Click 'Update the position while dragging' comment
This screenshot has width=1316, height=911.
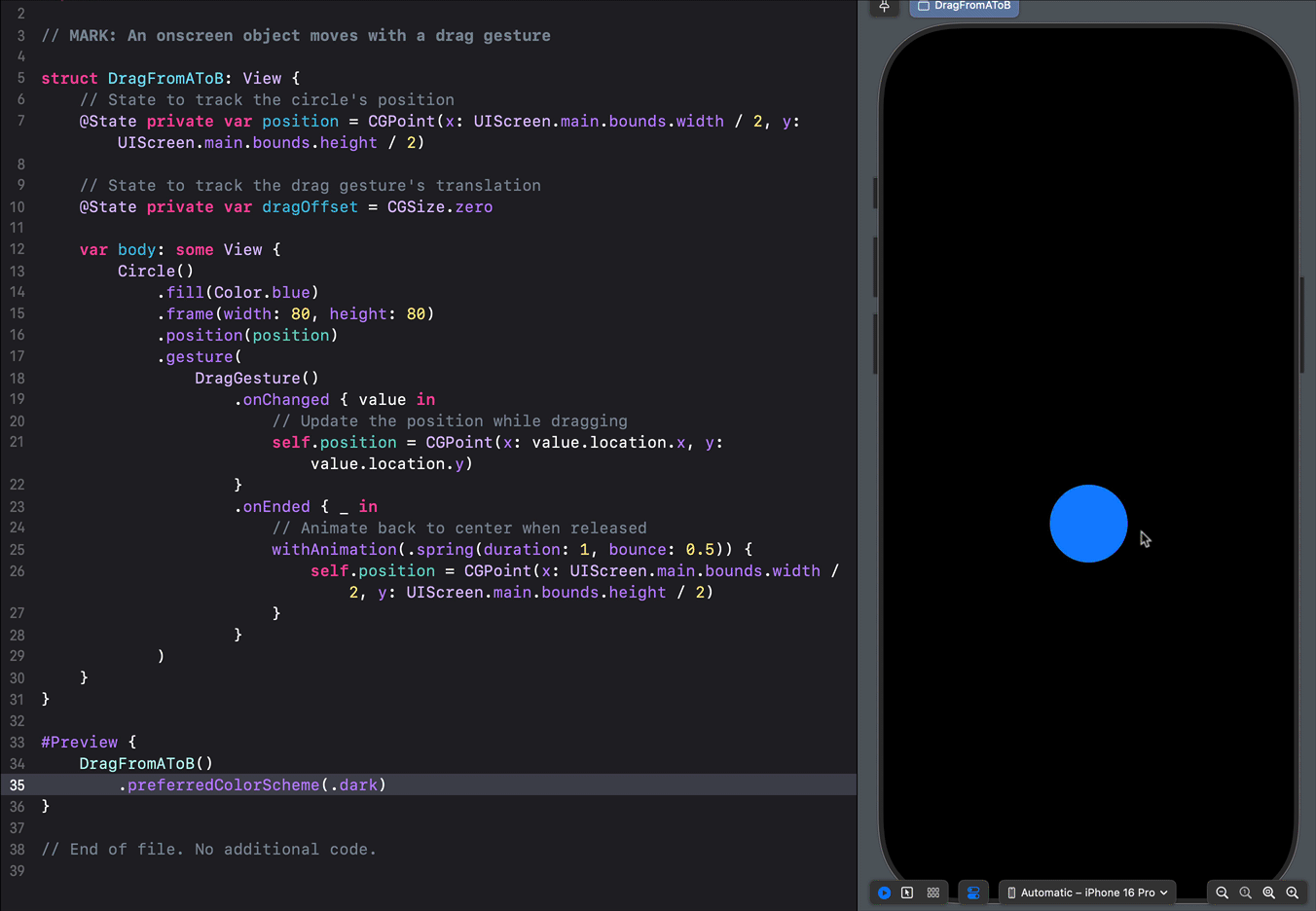tap(450, 421)
